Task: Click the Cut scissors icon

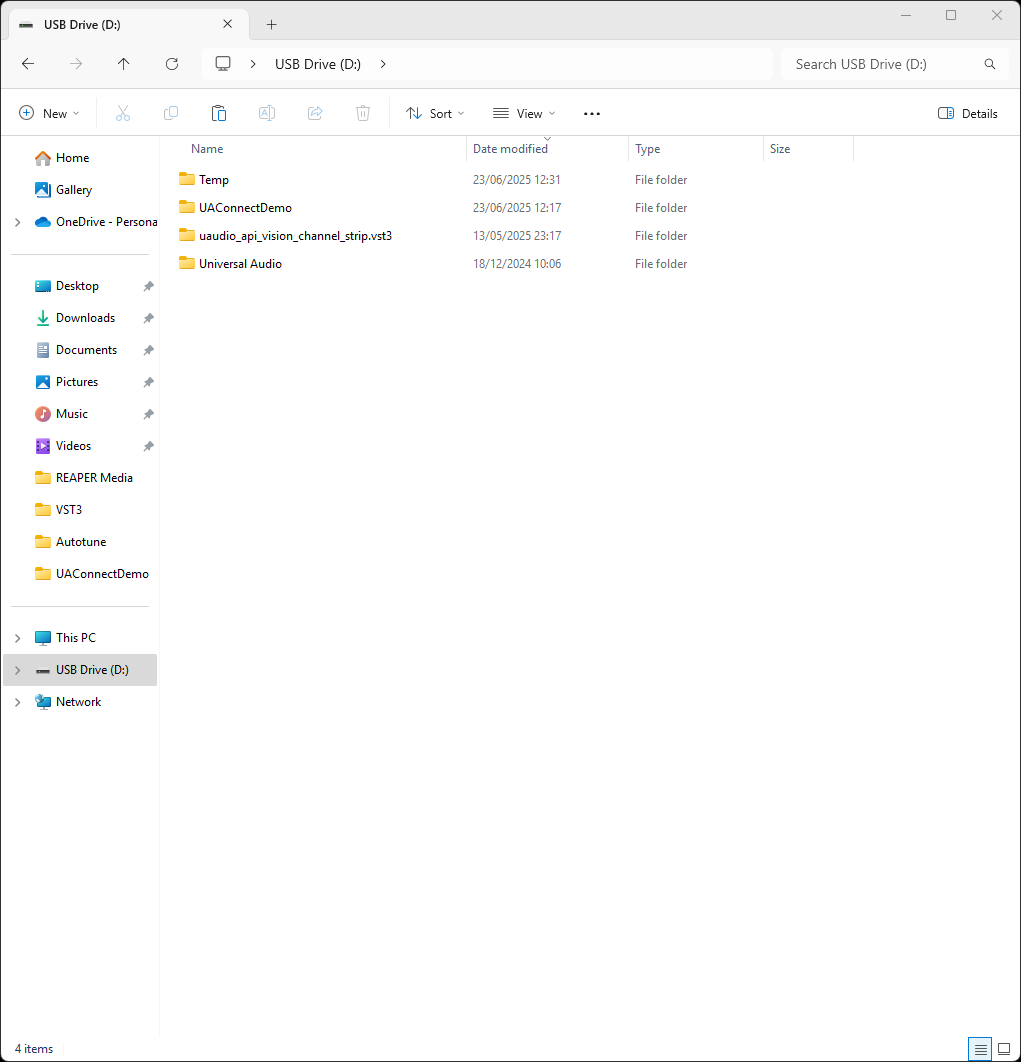Action: tap(123, 113)
